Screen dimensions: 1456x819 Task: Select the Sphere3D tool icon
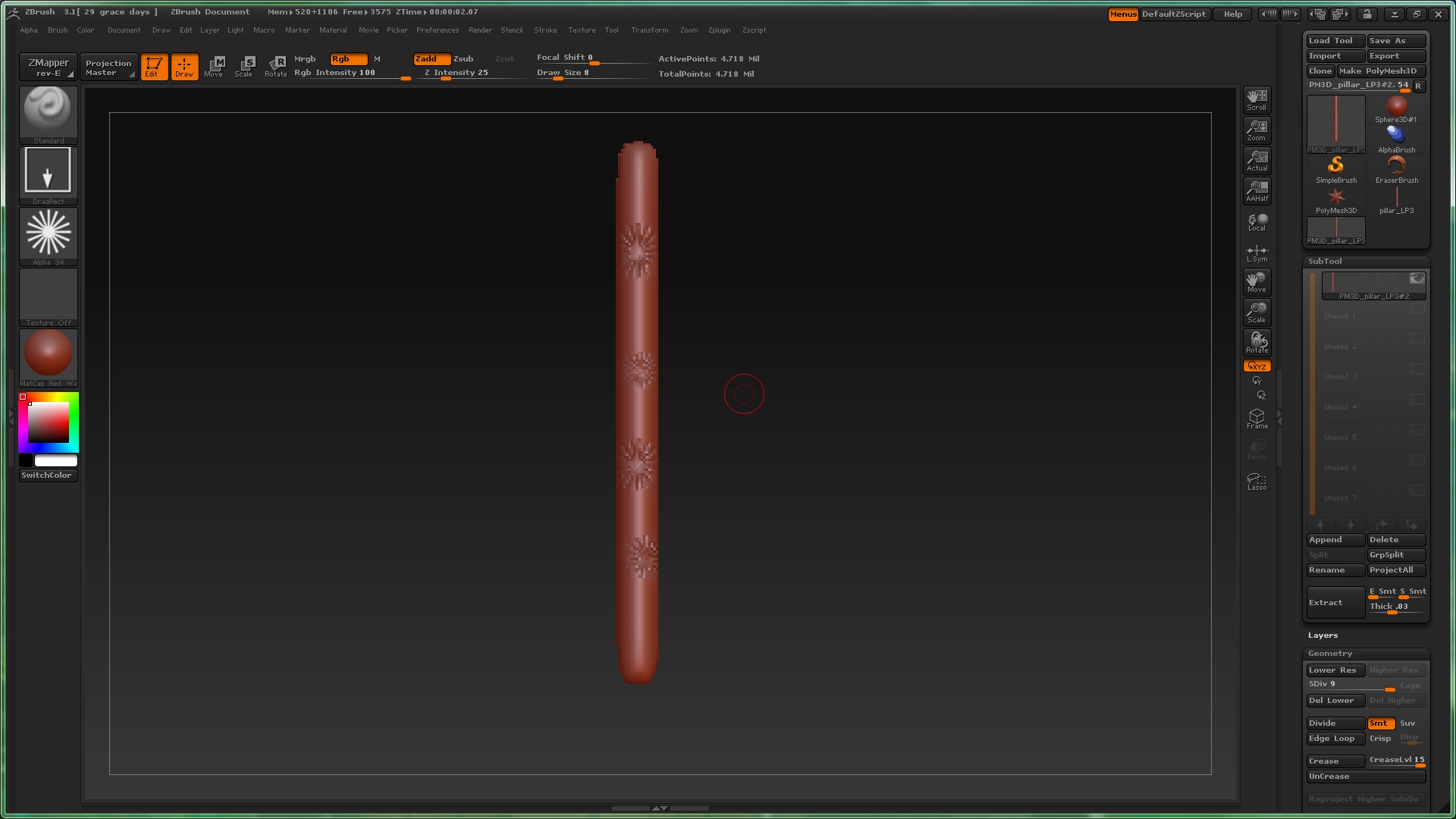point(1396,108)
